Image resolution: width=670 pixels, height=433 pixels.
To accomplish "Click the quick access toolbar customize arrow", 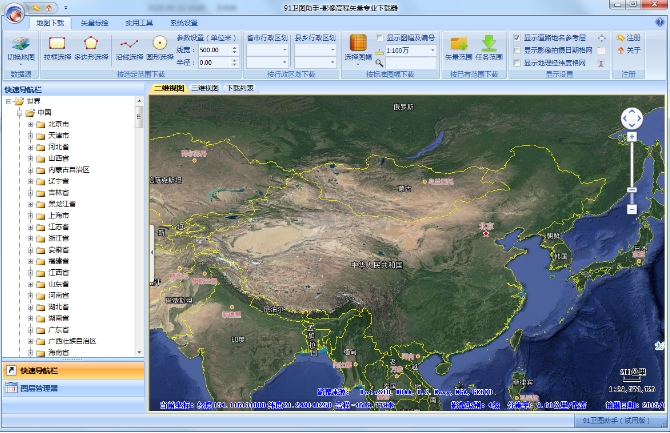I will [65, 8].
